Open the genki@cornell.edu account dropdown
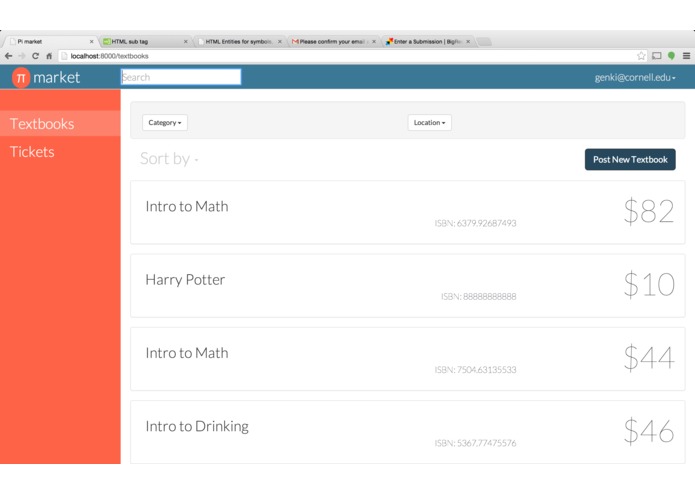Viewport: 695px width, 494px height. [635, 78]
